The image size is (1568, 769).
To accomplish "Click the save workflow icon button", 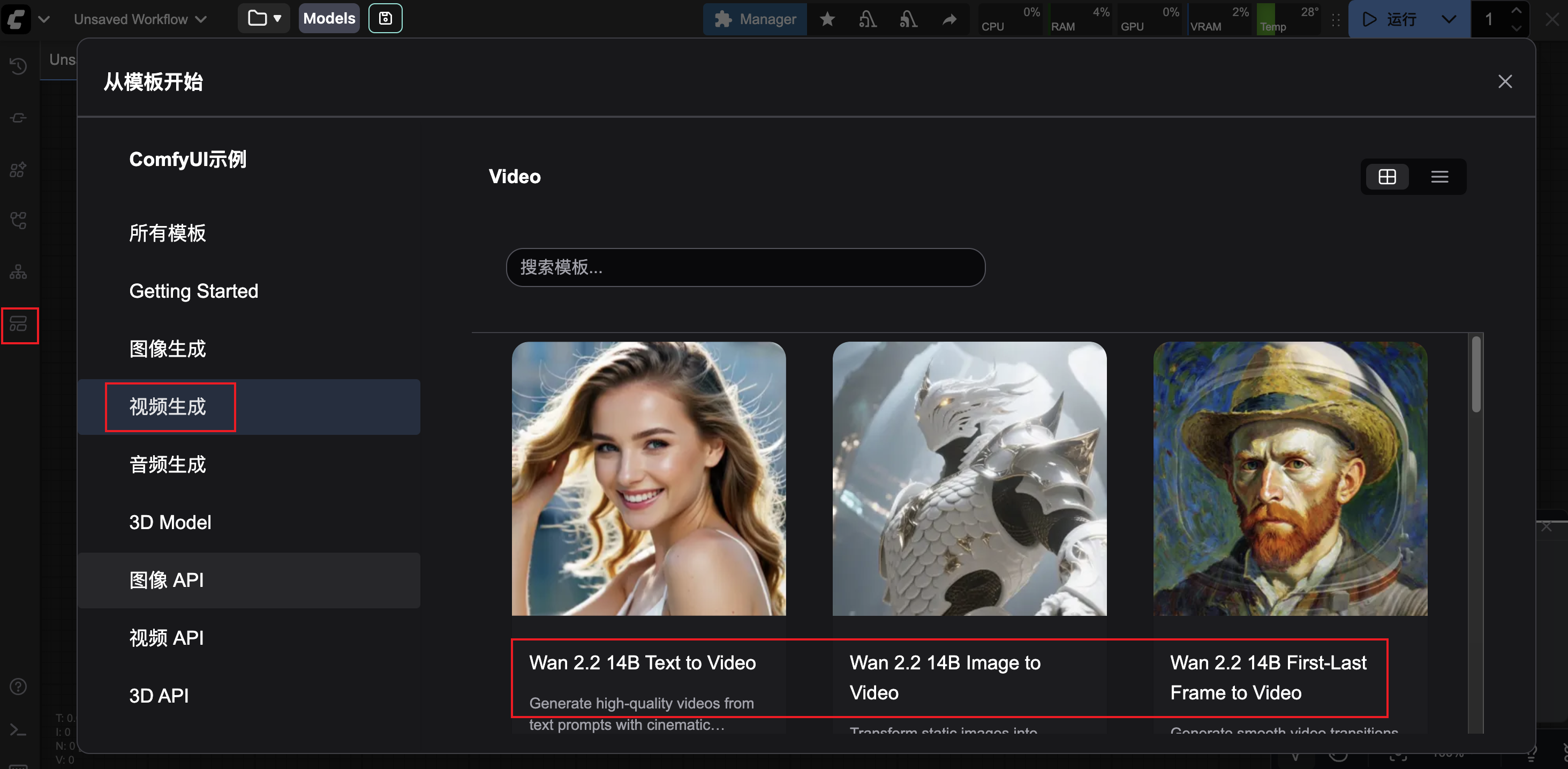I will [x=385, y=18].
